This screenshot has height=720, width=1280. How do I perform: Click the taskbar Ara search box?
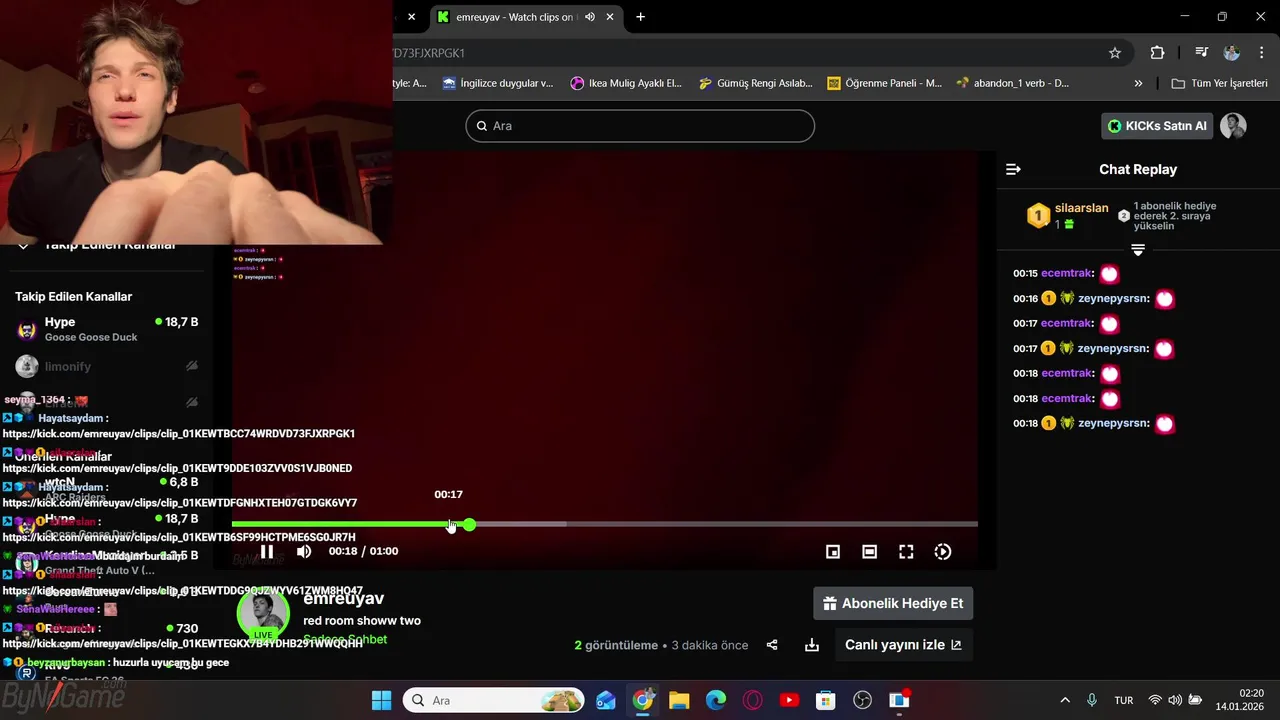point(495,700)
